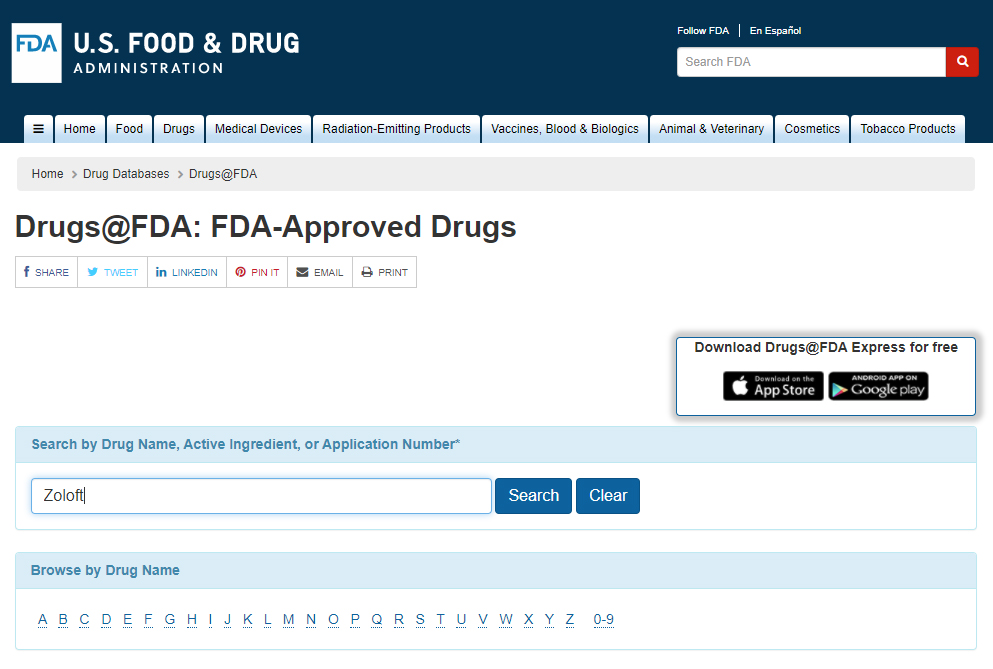Browse drugs starting with O
The image size is (993, 669).
[x=333, y=620]
